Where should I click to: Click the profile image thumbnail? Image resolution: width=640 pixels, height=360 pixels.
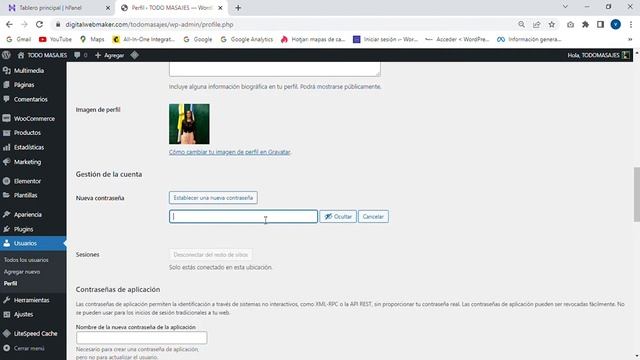pos(189,124)
